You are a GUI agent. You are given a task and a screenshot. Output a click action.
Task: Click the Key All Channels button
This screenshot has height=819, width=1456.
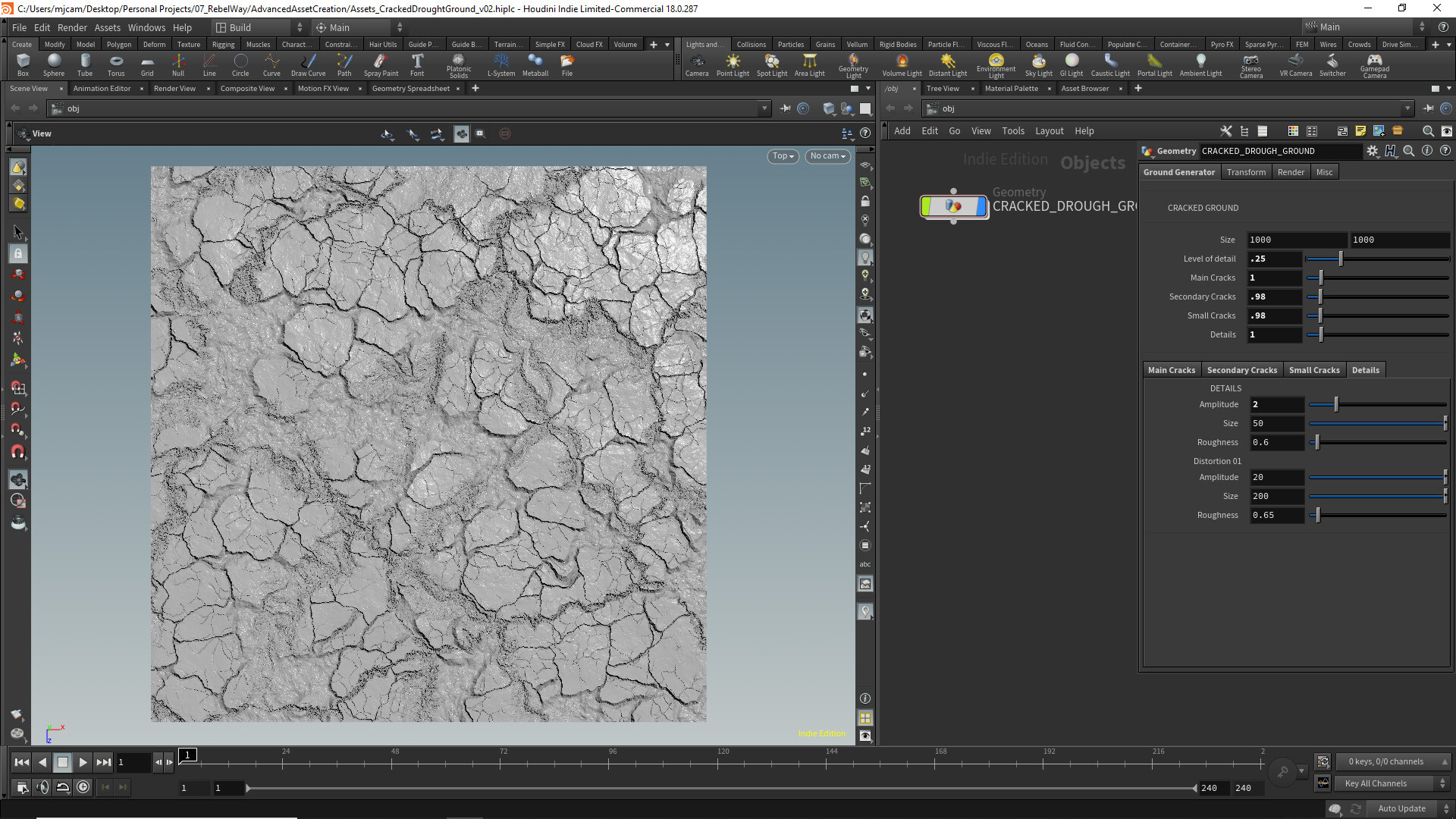(x=1376, y=783)
